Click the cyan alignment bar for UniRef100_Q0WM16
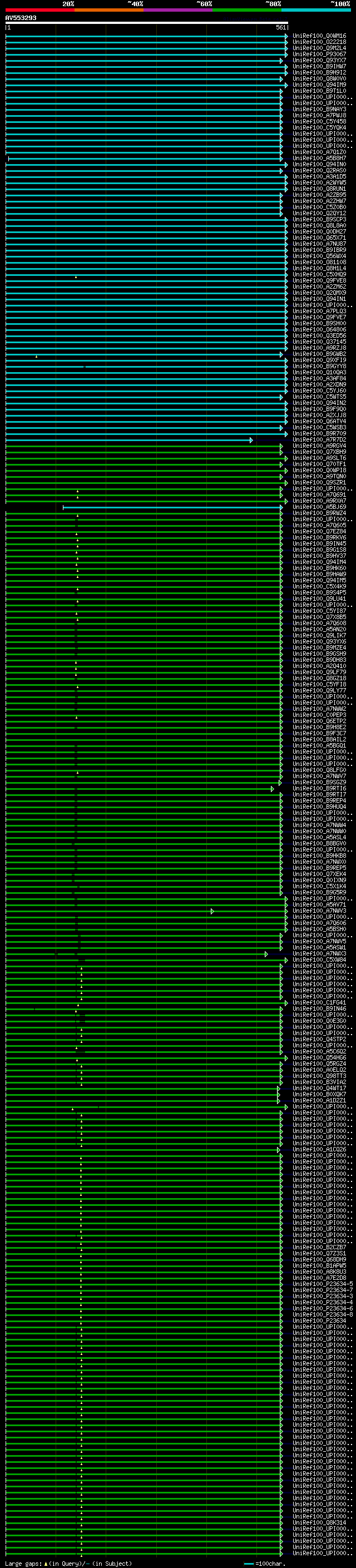Screen dimensions: 356x1568 (147, 36)
